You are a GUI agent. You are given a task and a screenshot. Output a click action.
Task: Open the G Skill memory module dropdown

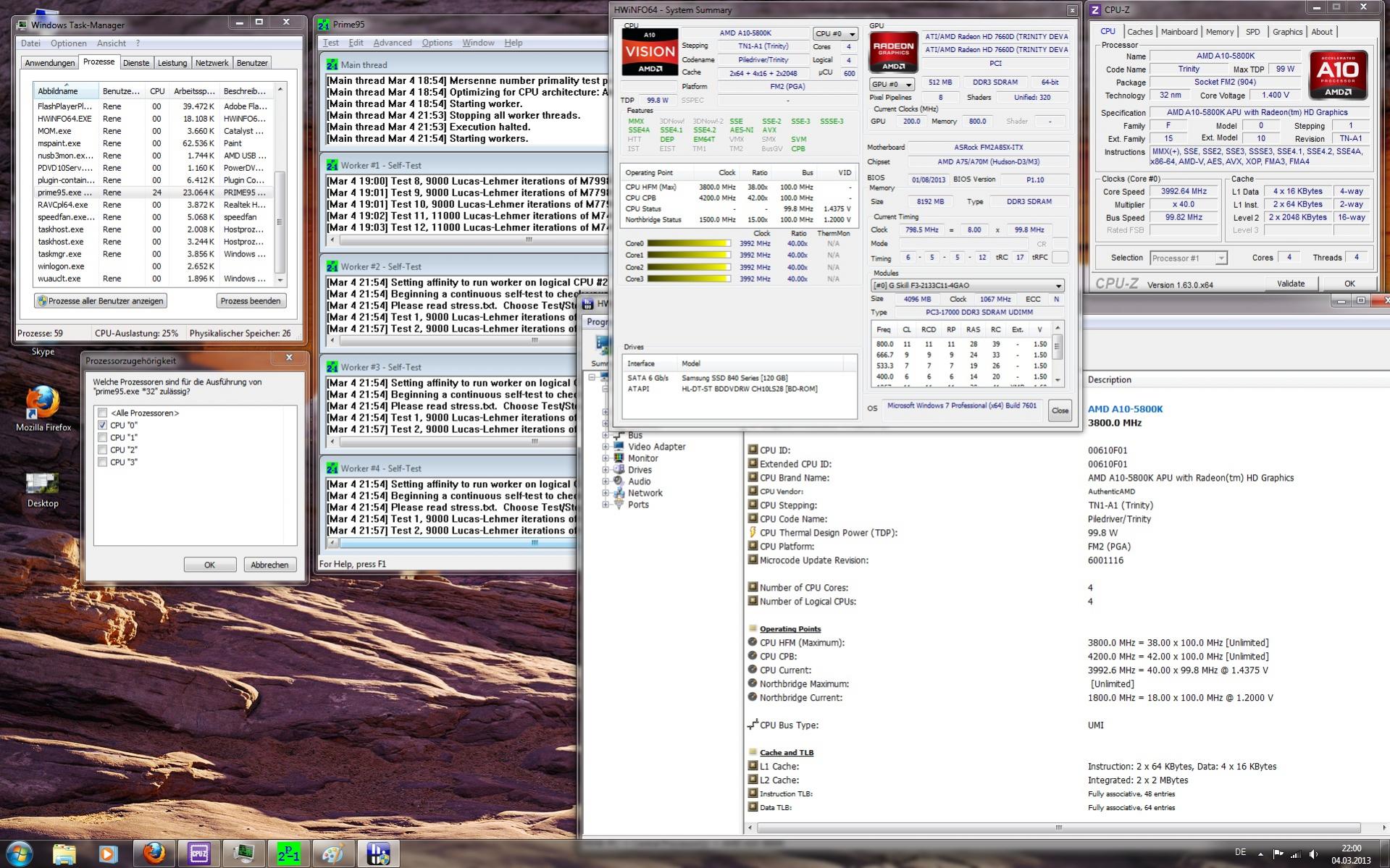coord(967,285)
